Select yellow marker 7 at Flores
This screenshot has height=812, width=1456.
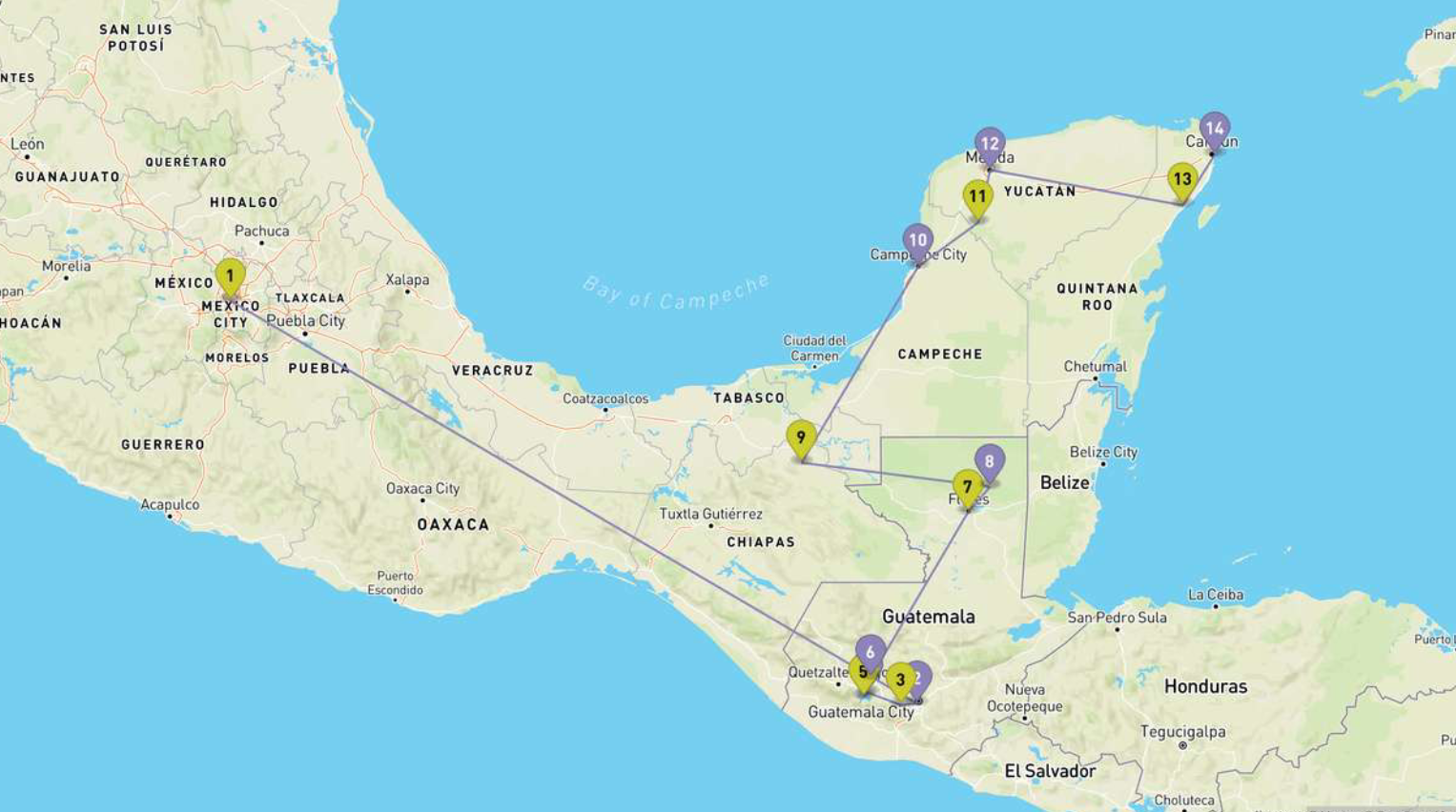click(967, 487)
